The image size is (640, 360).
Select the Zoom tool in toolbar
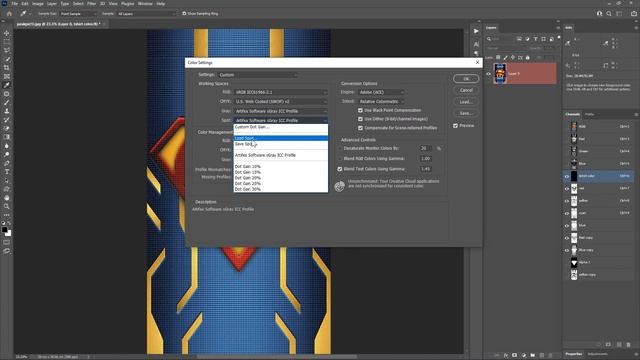pos(7,207)
